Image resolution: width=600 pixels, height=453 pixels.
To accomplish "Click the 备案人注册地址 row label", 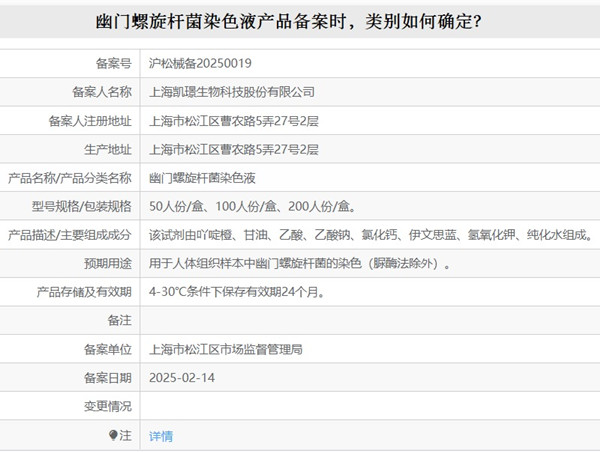I will click(90, 121).
